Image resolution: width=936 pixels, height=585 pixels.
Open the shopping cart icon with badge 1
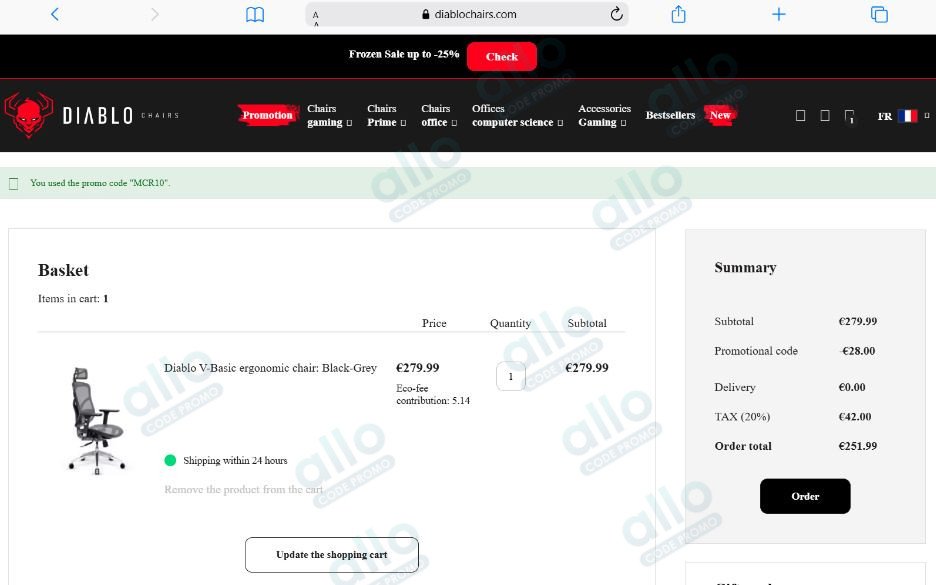[849, 116]
